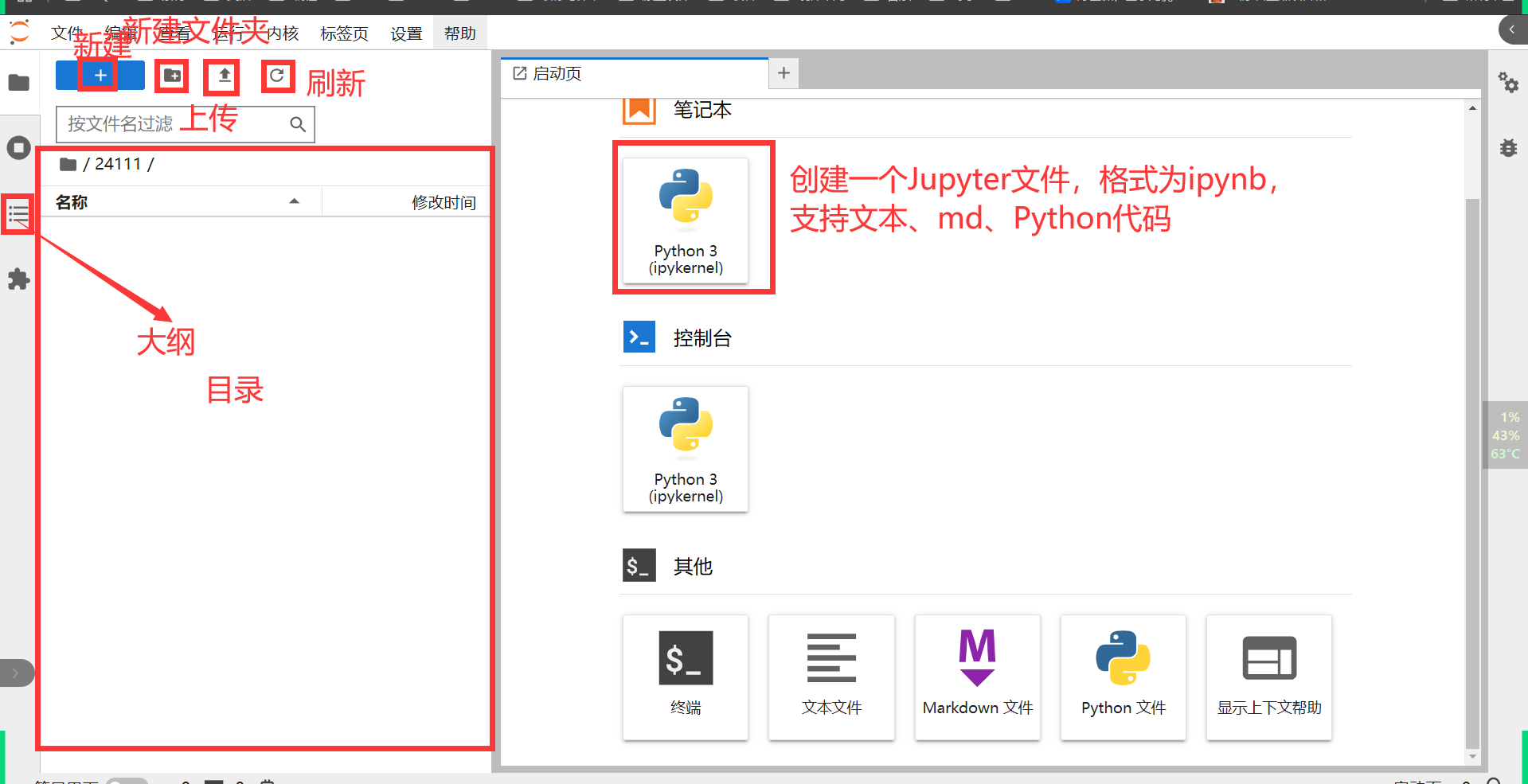
Task: Click the launcher vertical scrollbar
Action: click(1472, 474)
